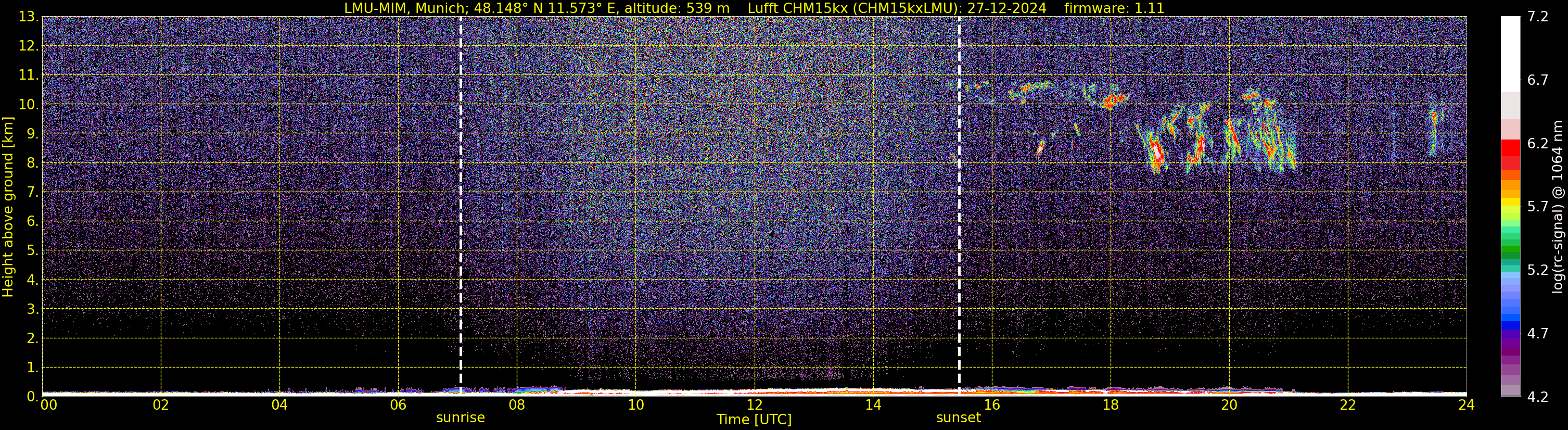Click the time-axis tick label "22"
The width and height of the screenshot is (1568, 430).
click(1348, 405)
